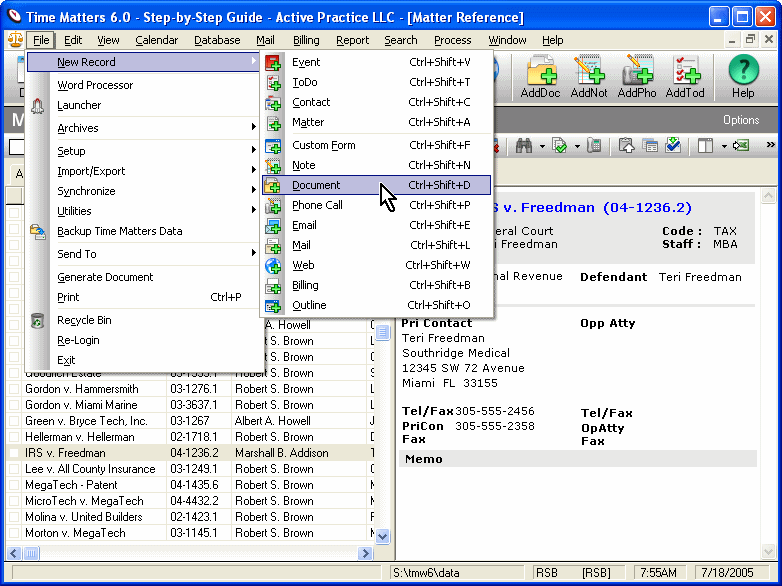Click the Excel export icon in toolbar
This screenshot has width=782, height=586.
point(741,146)
